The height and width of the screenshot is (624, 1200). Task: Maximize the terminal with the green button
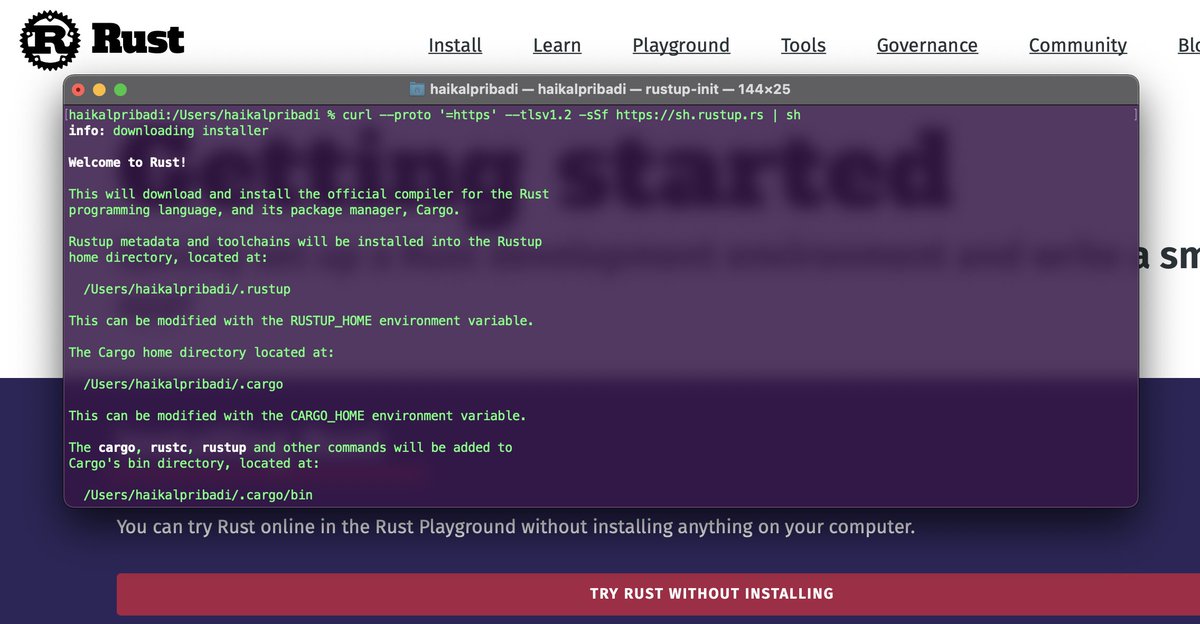click(x=120, y=90)
